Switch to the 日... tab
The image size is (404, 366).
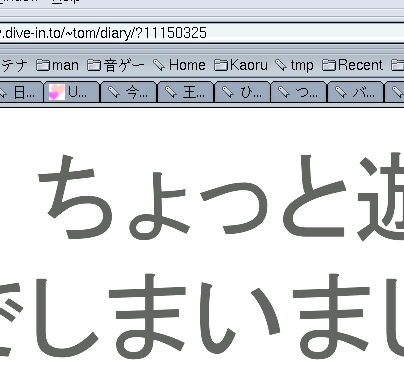21,92
